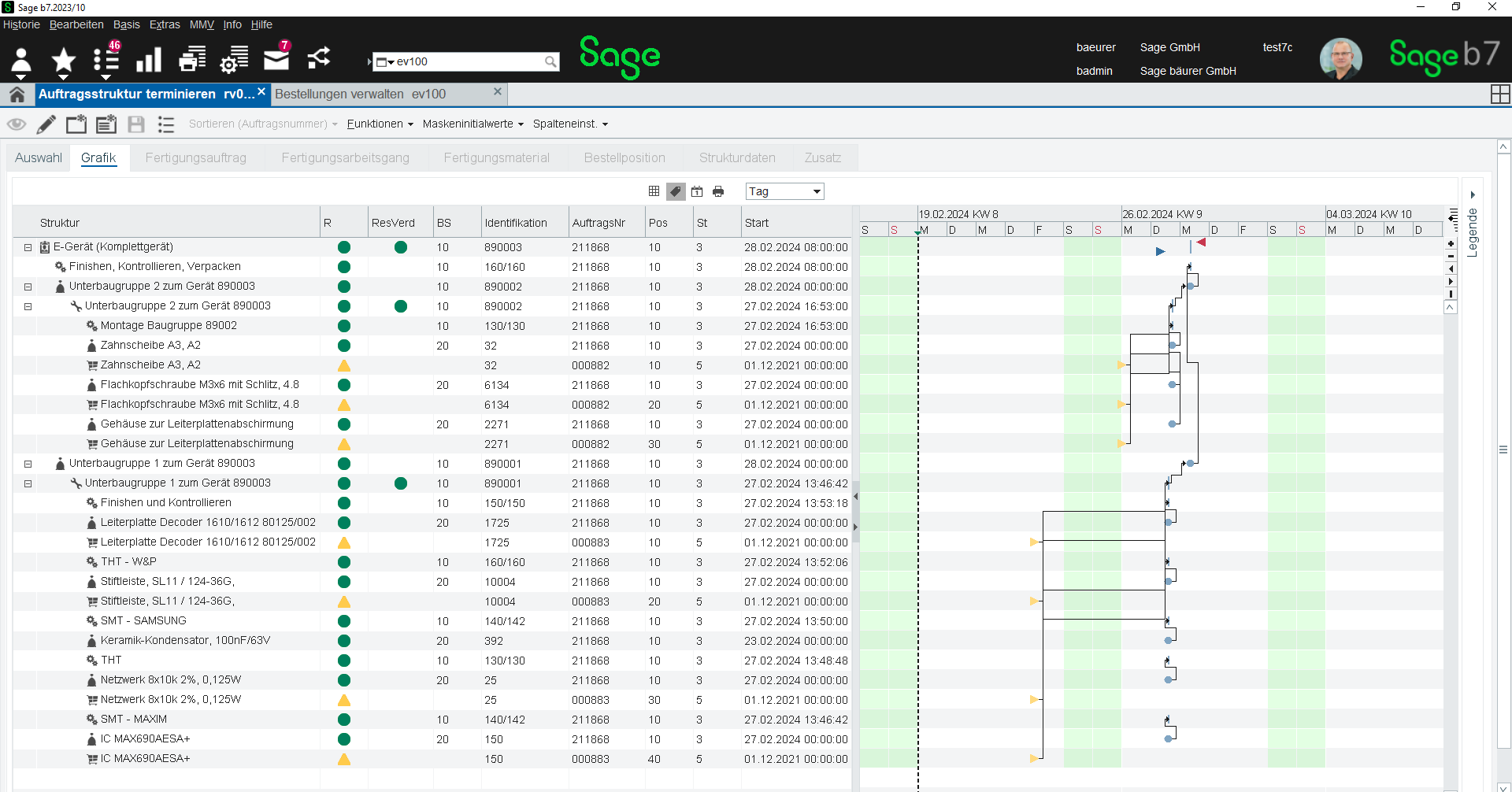Open the messages envelope icon
The height and width of the screenshot is (792, 1512).
(x=276, y=60)
